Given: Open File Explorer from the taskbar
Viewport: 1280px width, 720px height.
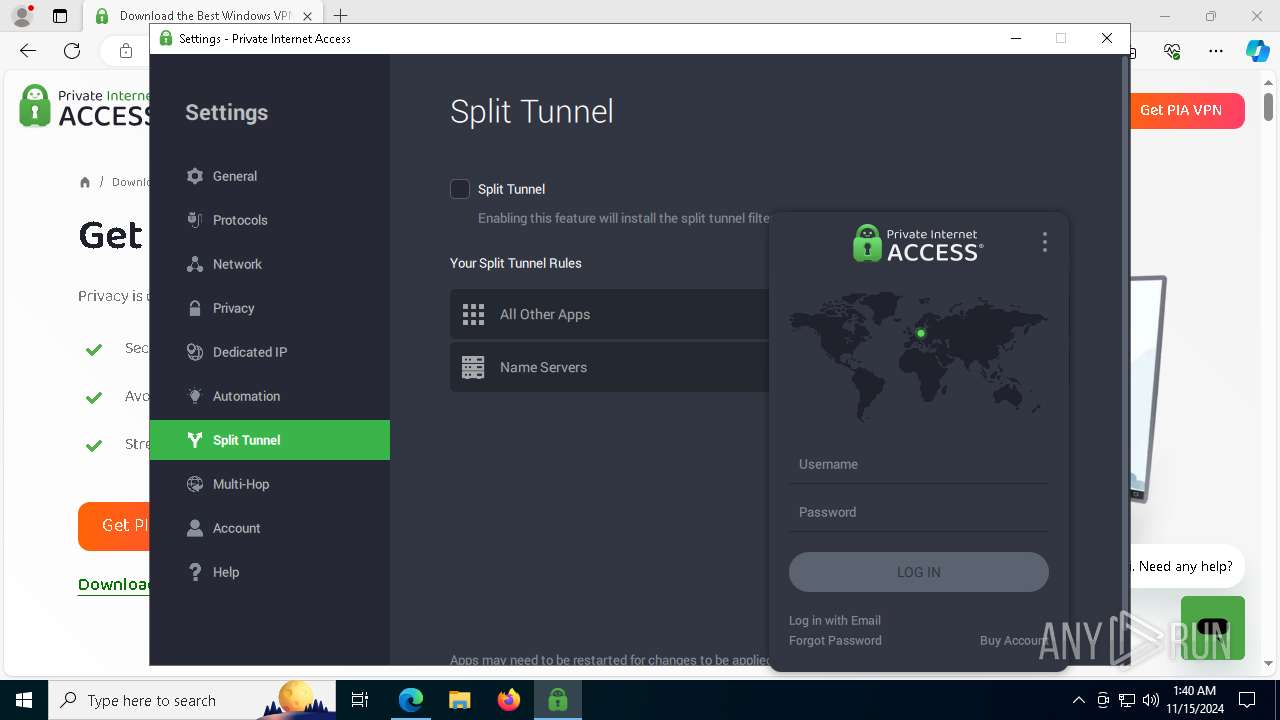Looking at the screenshot, I should [459, 700].
